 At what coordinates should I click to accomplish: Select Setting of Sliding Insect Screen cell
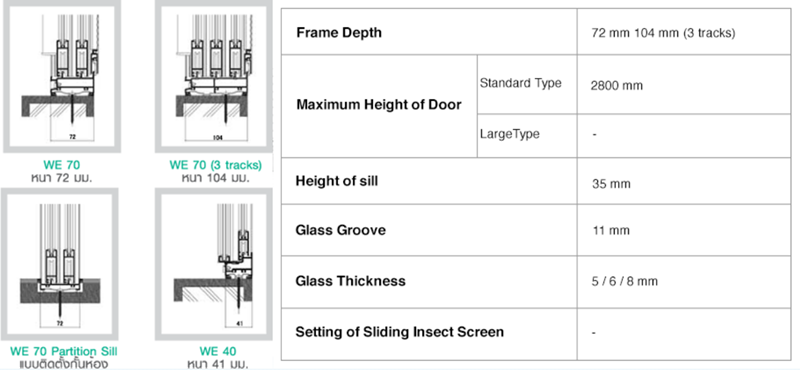(429, 333)
